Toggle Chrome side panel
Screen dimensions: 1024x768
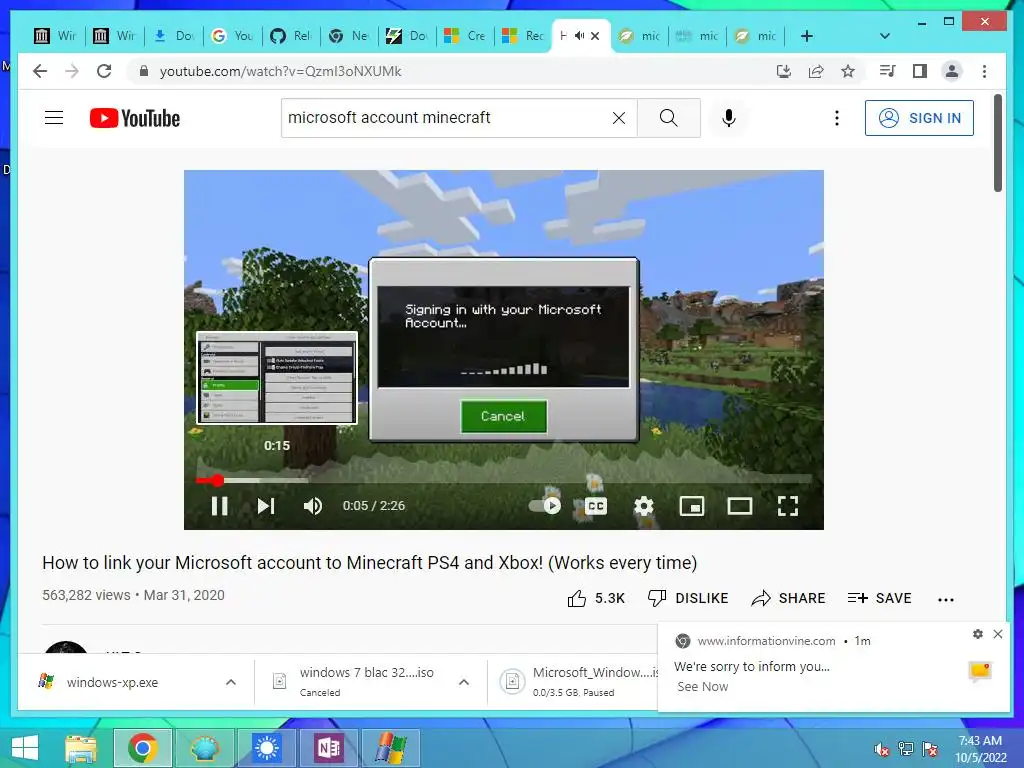(920, 71)
